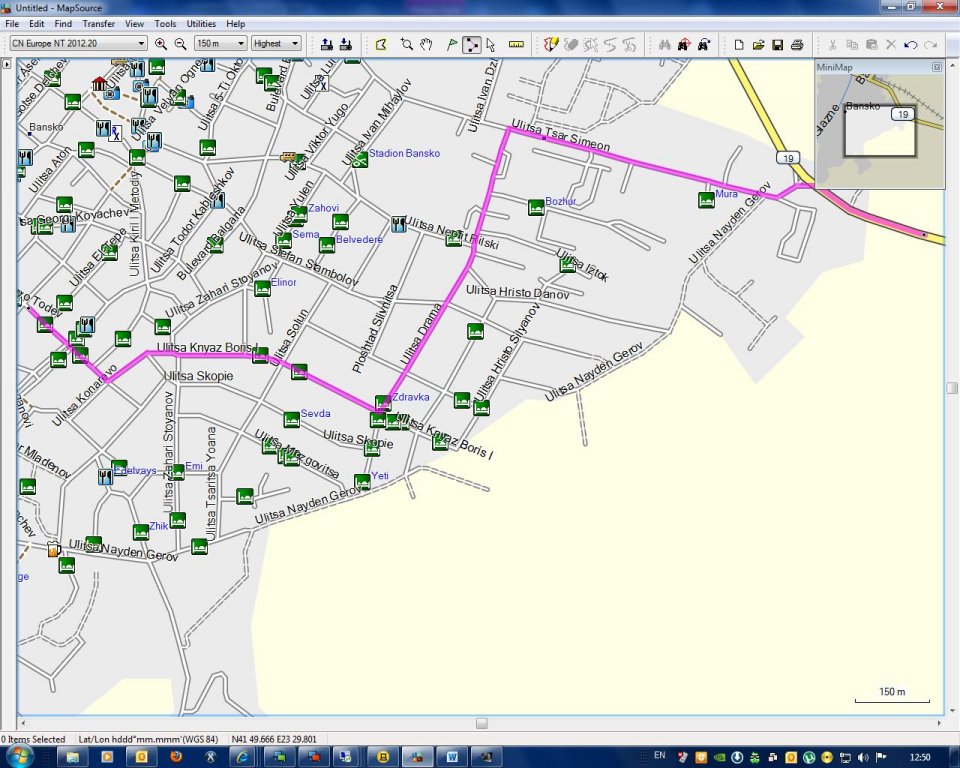This screenshot has width=960, height=768.
Task: Click the Elinor lodging marker
Action: pyautogui.click(x=262, y=288)
